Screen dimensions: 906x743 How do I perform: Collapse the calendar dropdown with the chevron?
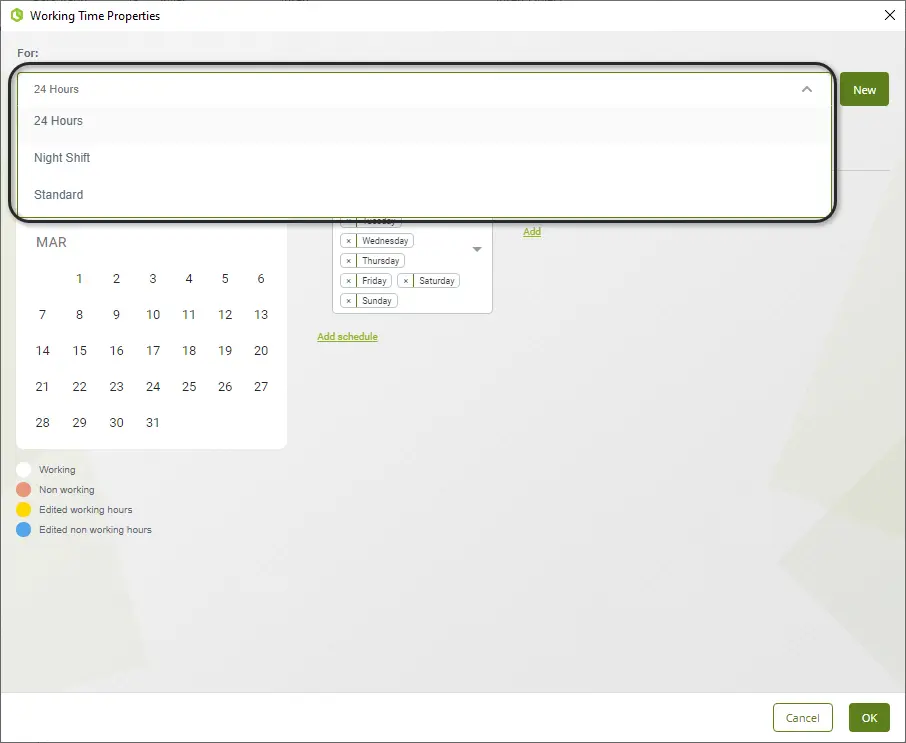(807, 89)
